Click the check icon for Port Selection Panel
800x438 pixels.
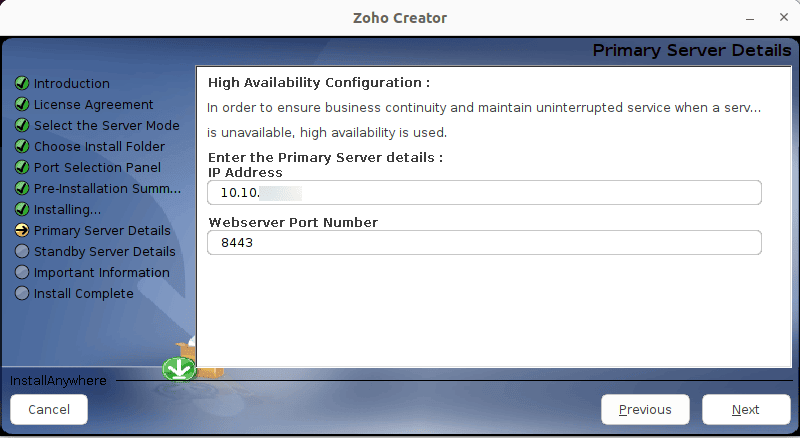point(22,167)
